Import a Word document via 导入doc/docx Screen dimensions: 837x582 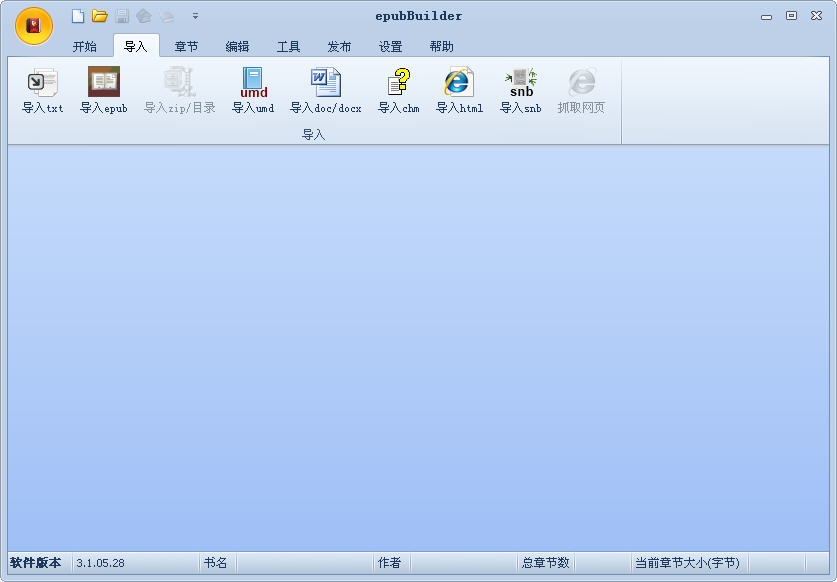click(325, 90)
